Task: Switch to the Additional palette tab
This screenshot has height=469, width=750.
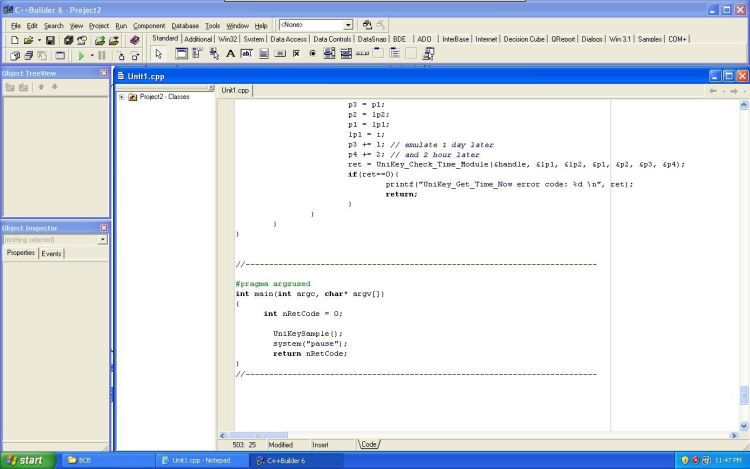Action: 198,39
